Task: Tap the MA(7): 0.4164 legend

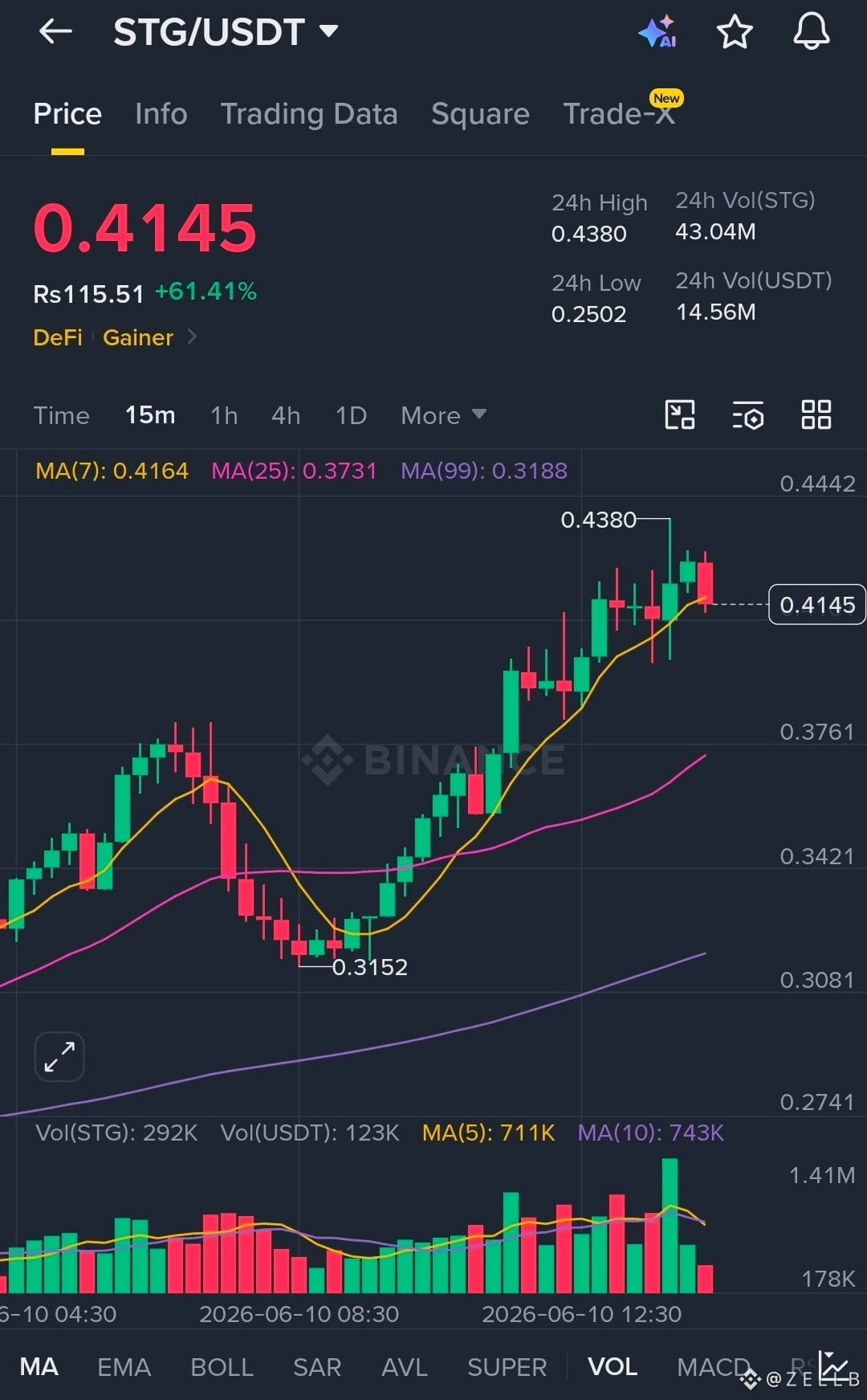Action: pyautogui.click(x=112, y=471)
